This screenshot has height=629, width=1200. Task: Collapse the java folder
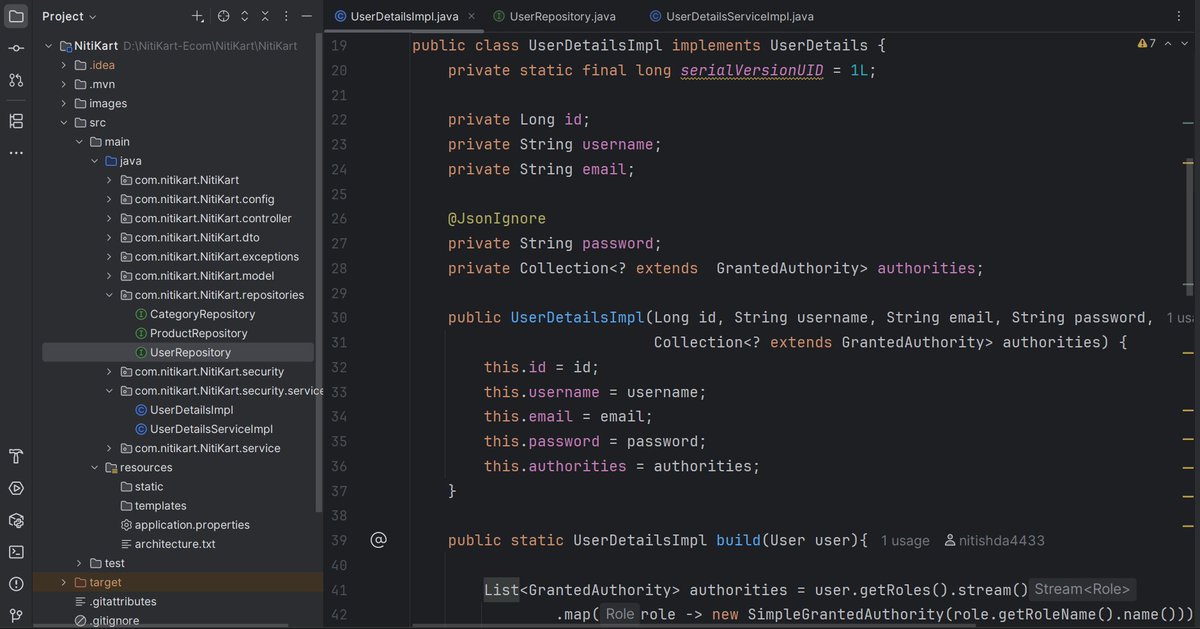pyautogui.click(x=95, y=161)
